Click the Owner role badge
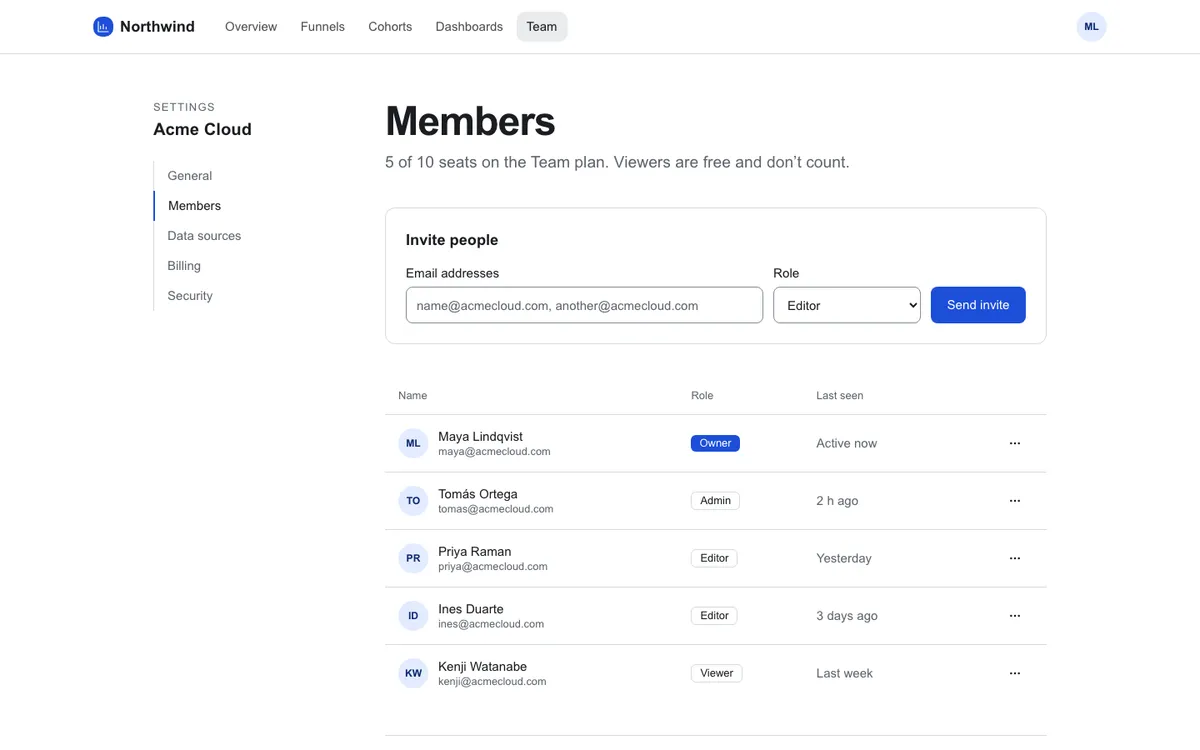The width and height of the screenshot is (1200, 750). [x=715, y=443]
